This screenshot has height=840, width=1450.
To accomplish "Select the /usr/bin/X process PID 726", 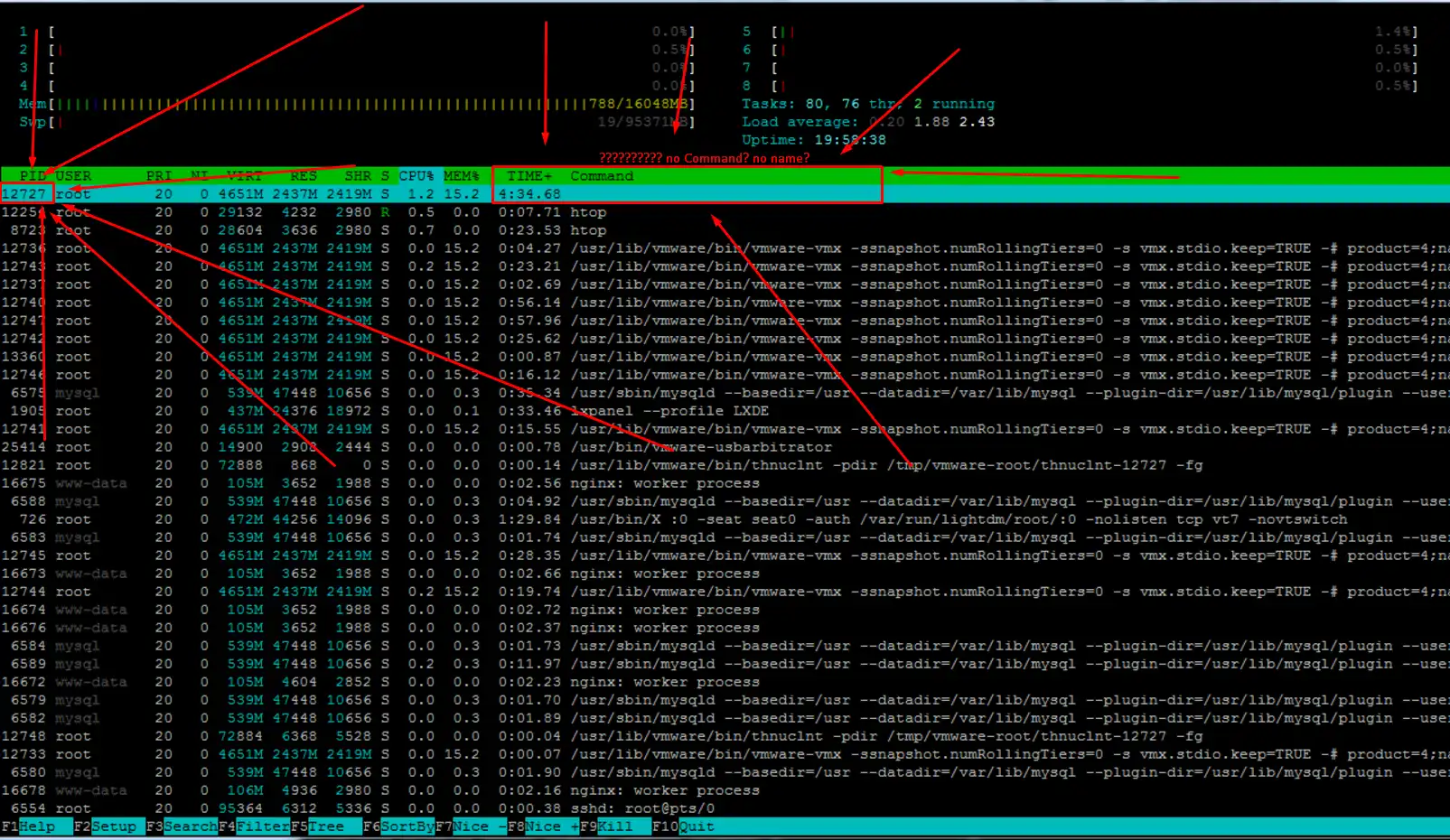I will pos(725,519).
